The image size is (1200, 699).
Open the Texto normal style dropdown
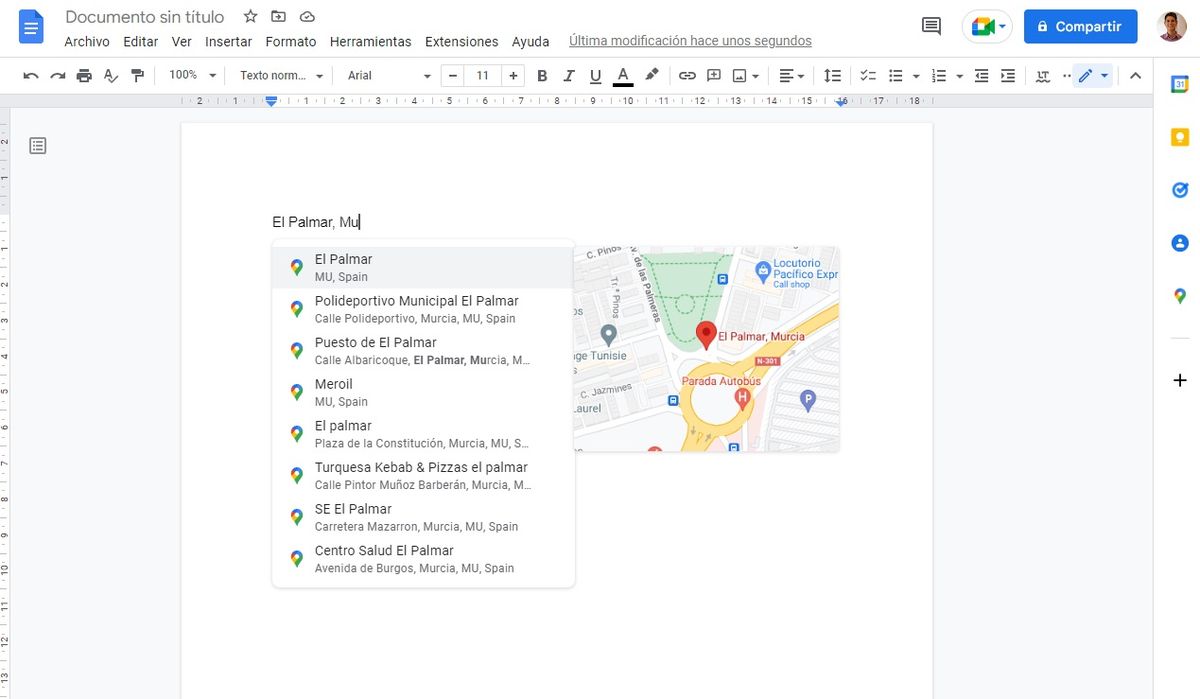pyautogui.click(x=278, y=75)
